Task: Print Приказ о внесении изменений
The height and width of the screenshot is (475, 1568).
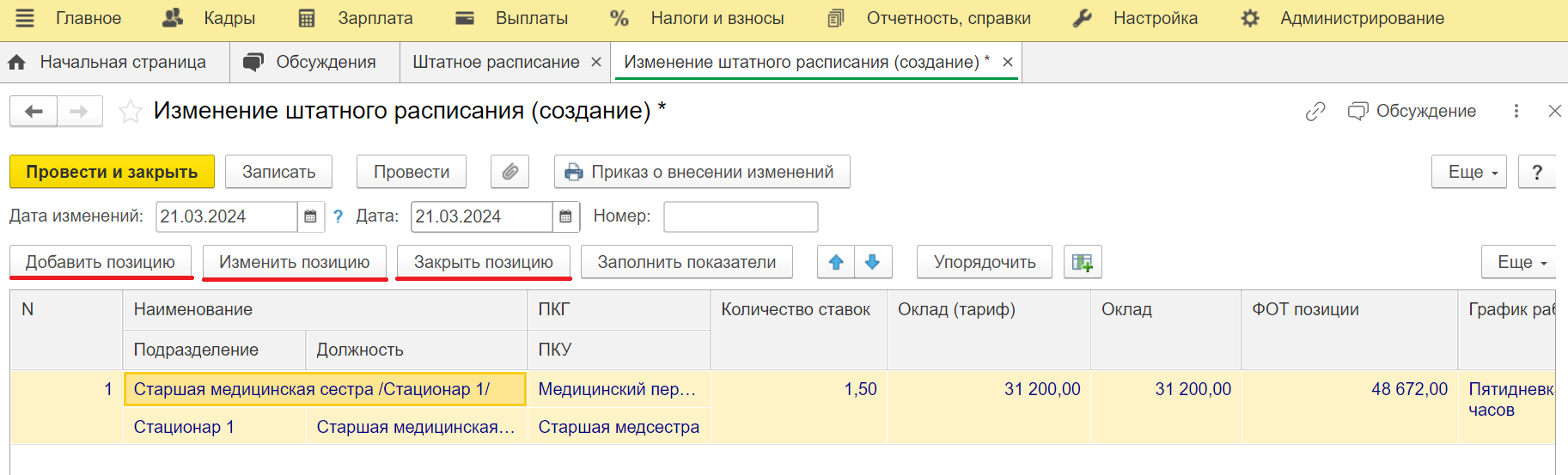Action: (x=702, y=172)
